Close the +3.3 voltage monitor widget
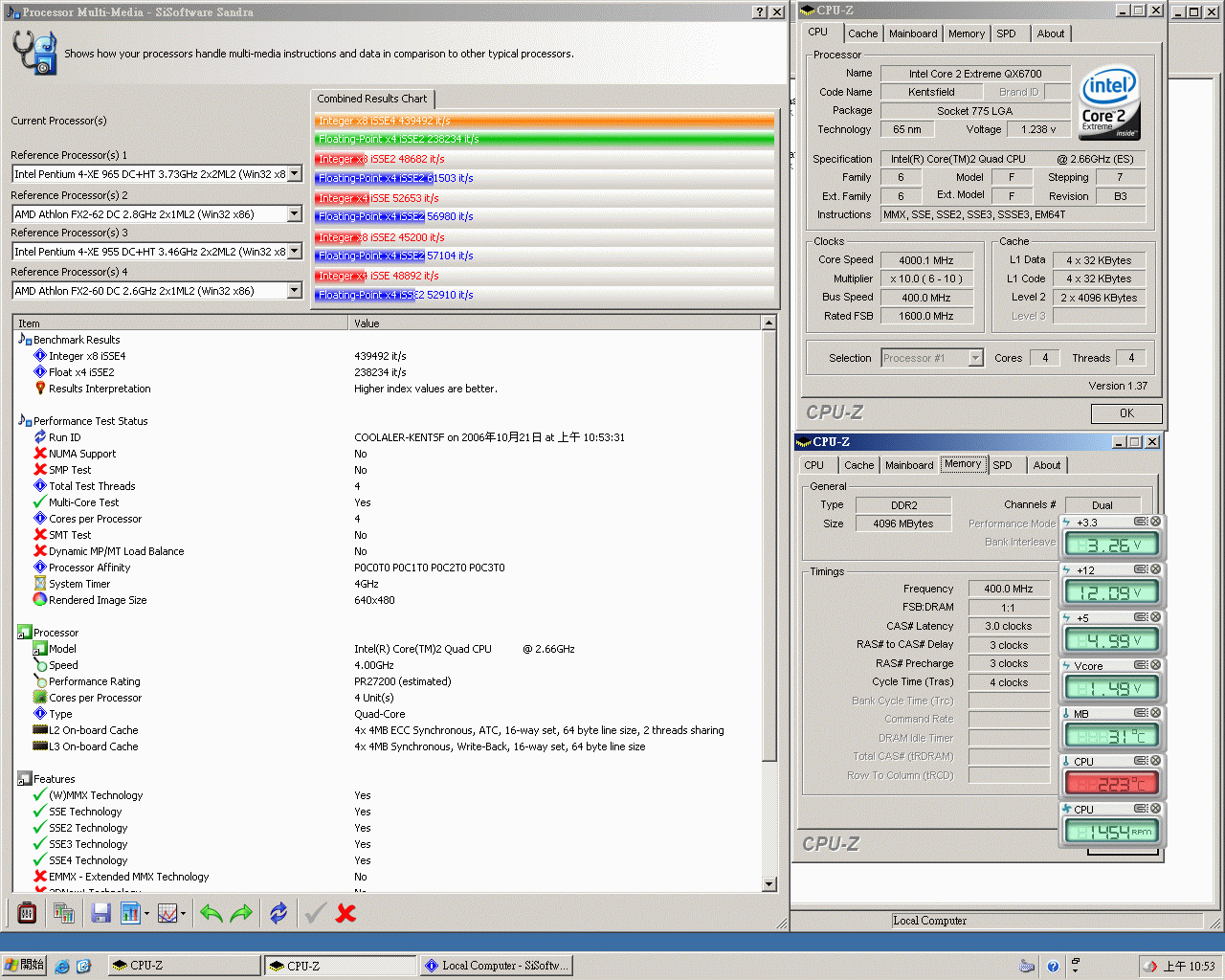The height and width of the screenshot is (980, 1225). pos(1155,522)
